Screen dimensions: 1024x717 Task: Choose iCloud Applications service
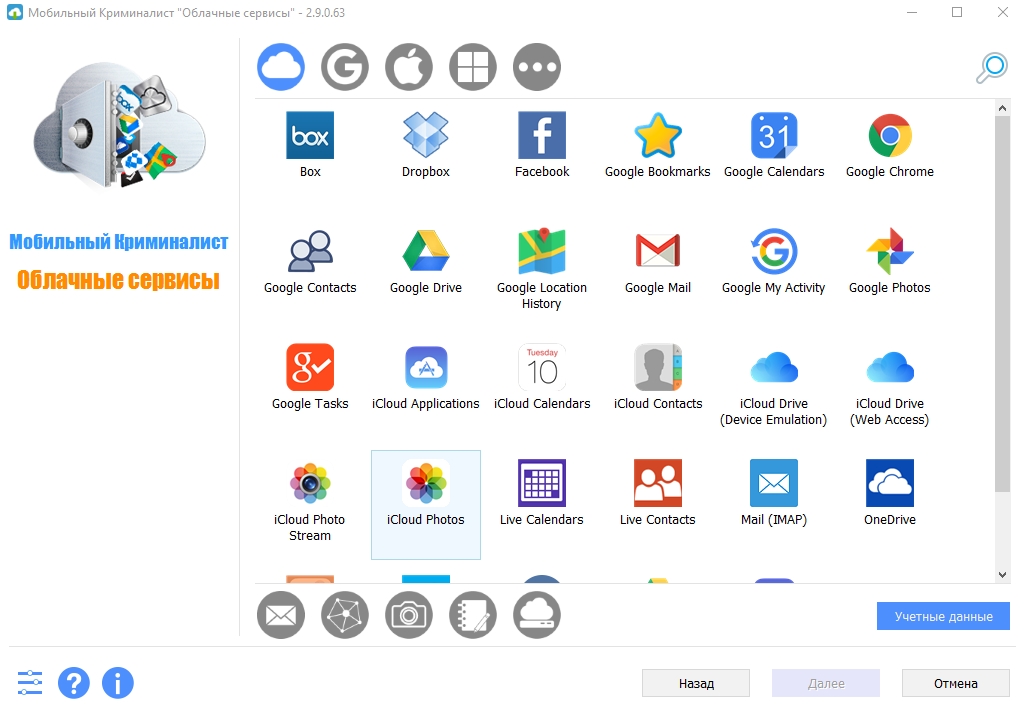425,367
